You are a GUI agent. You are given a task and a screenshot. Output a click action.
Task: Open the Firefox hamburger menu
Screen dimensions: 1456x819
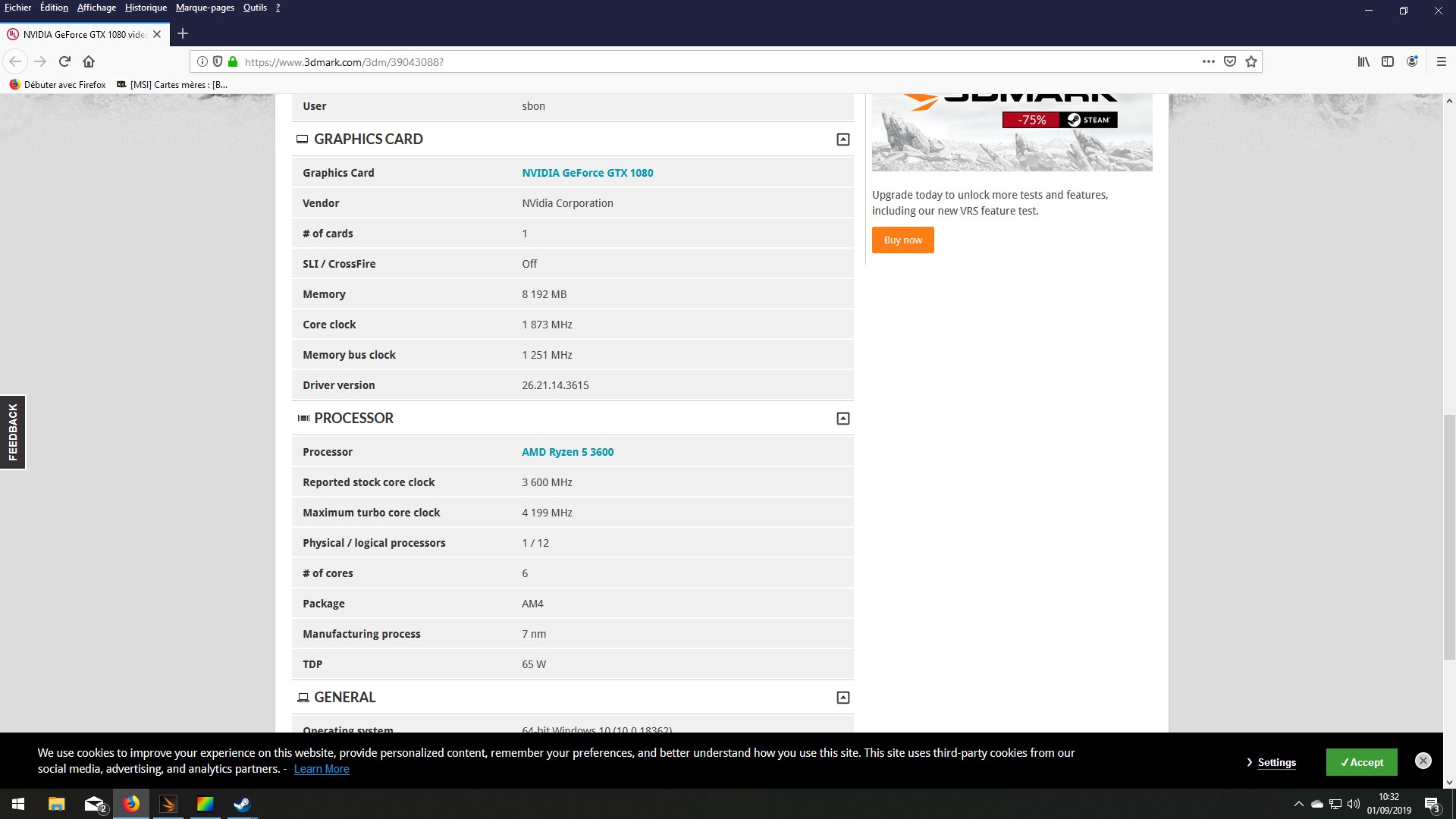(x=1442, y=61)
